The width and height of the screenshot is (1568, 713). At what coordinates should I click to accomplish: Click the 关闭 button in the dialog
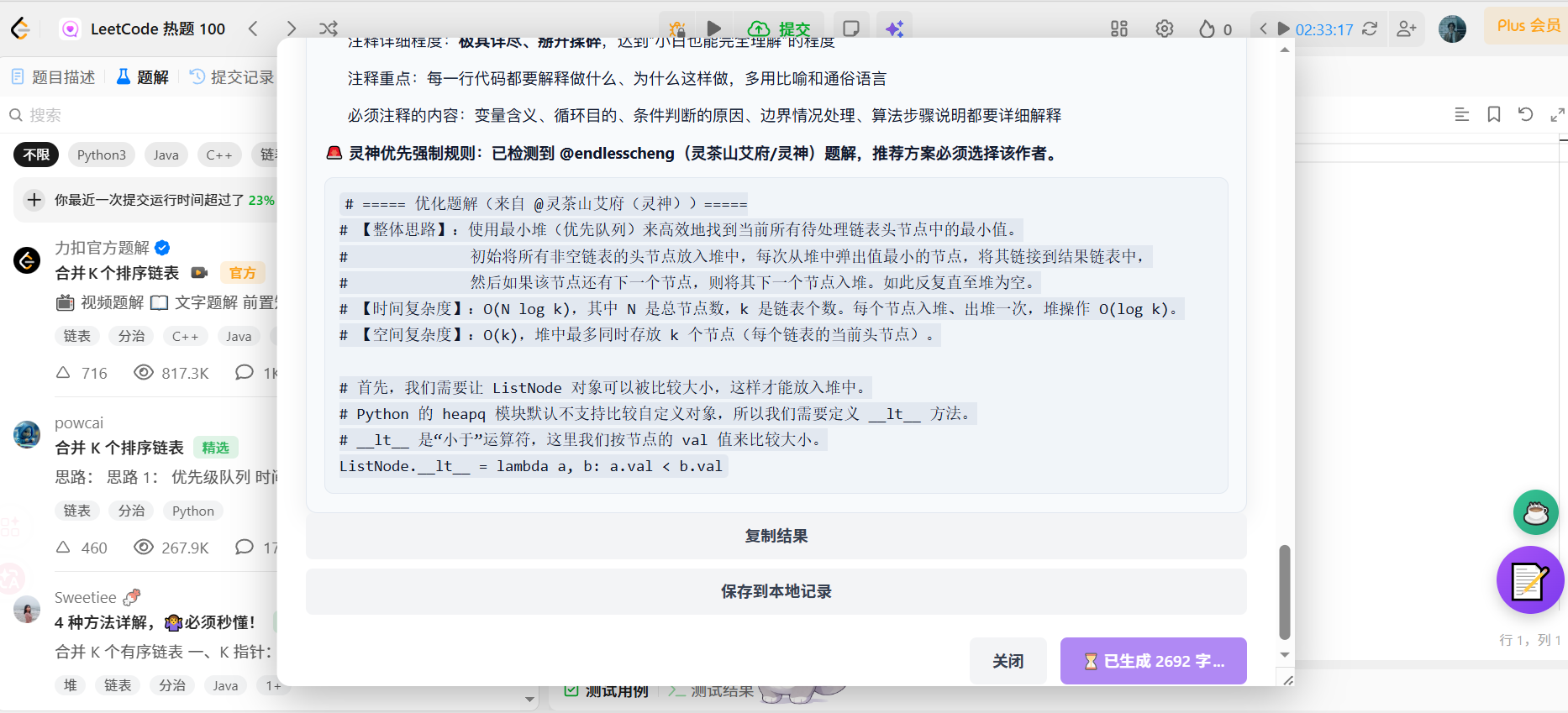coord(1008,661)
